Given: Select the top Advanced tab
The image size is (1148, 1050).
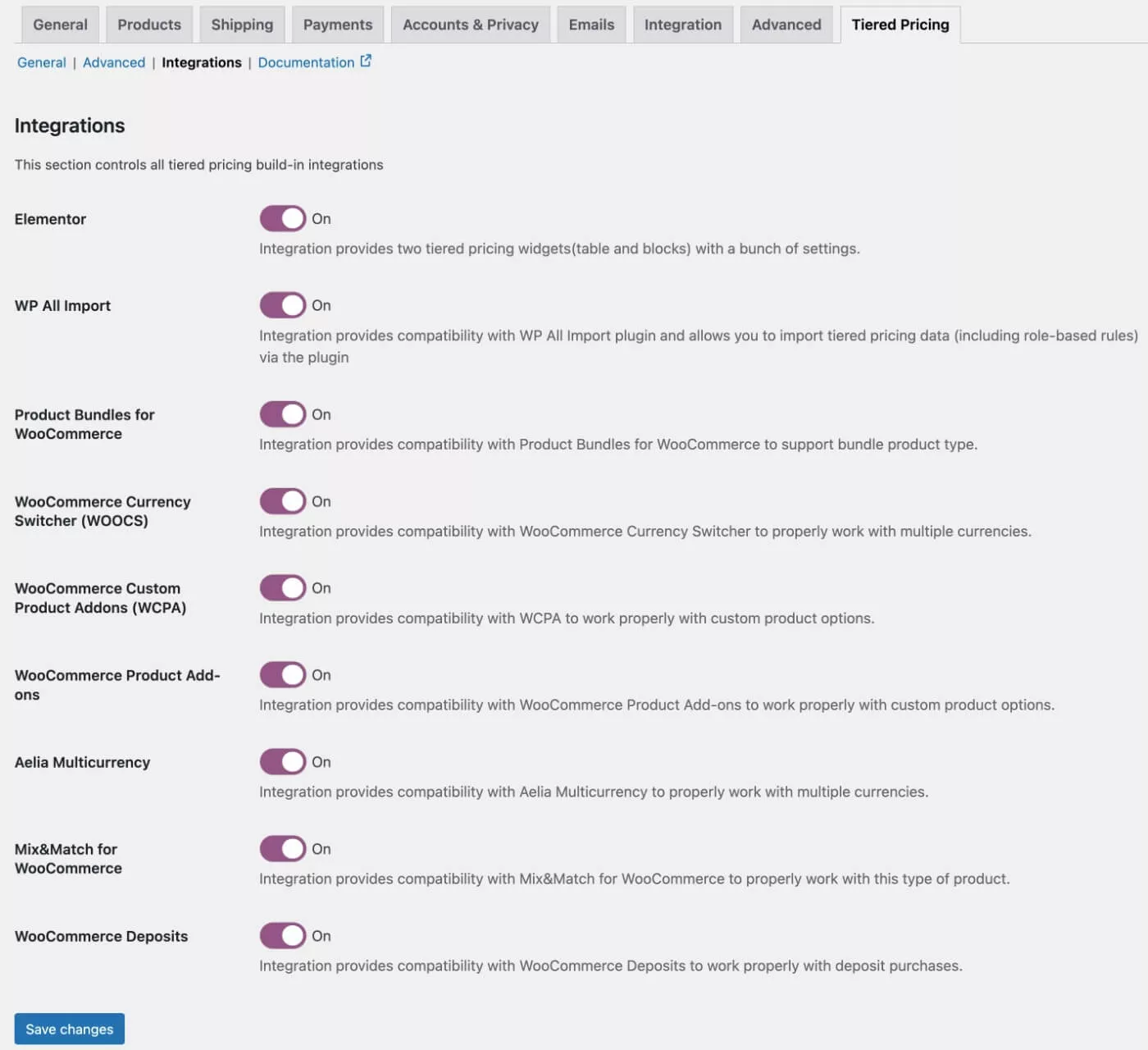Looking at the screenshot, I should click(x=786, y=25).
